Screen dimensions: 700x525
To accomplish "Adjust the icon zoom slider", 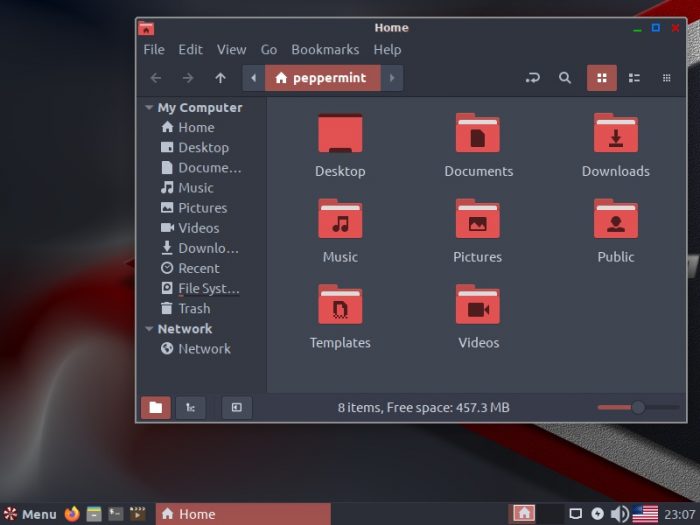I will [x=638, y=407].
